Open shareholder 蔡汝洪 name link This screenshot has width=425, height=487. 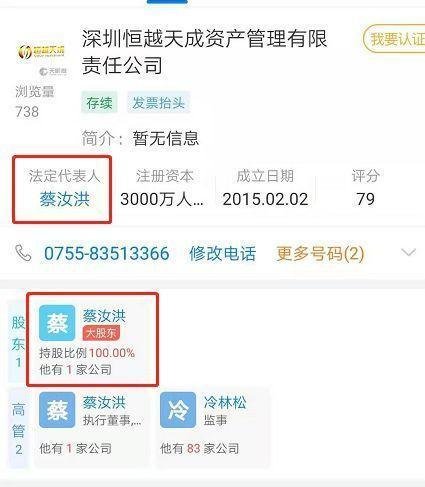tap(104, 315)
